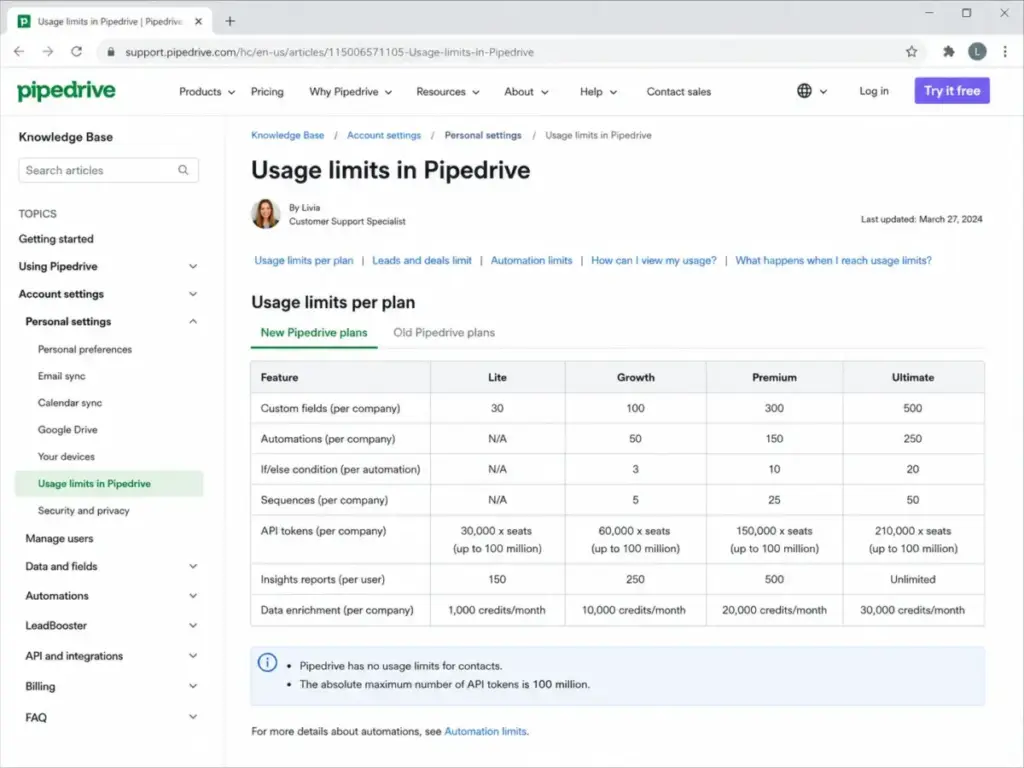Bookmark this page with the star icon
The height and width of the screenshot is (768, 1024).
[x=911, y=52]
